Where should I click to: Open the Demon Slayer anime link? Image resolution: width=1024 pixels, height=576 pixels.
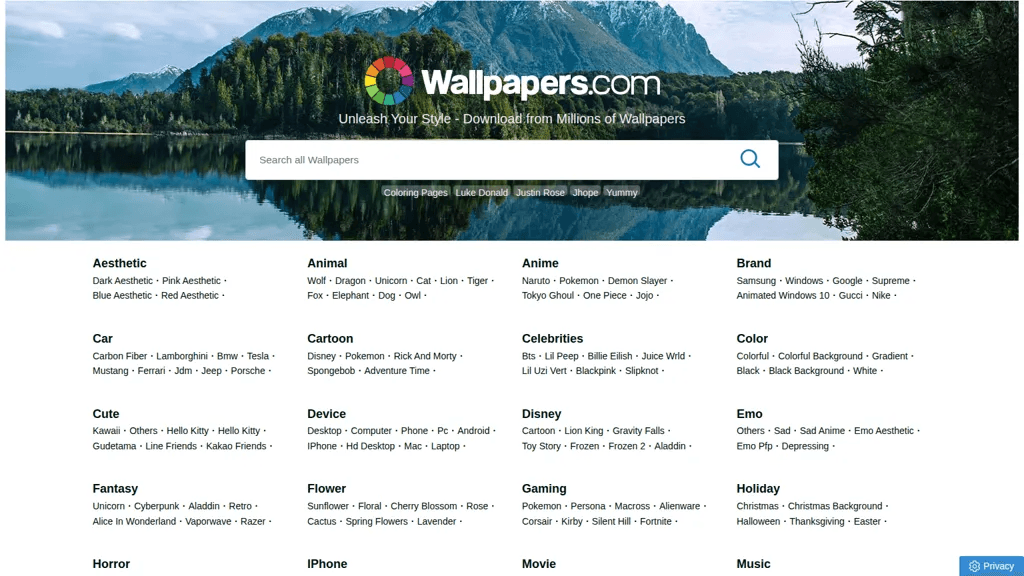pos(637,281)
